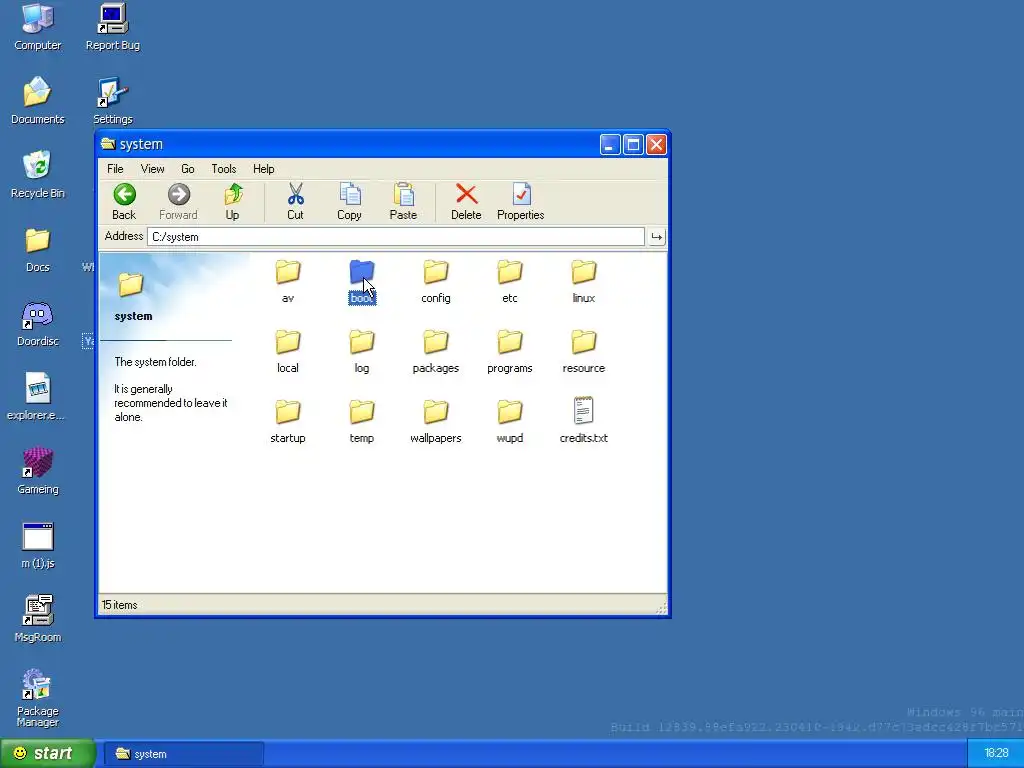This screenshot has height=768, width=1024.
Task: Open the Tools menu
Action: click(x=223, y=168)
